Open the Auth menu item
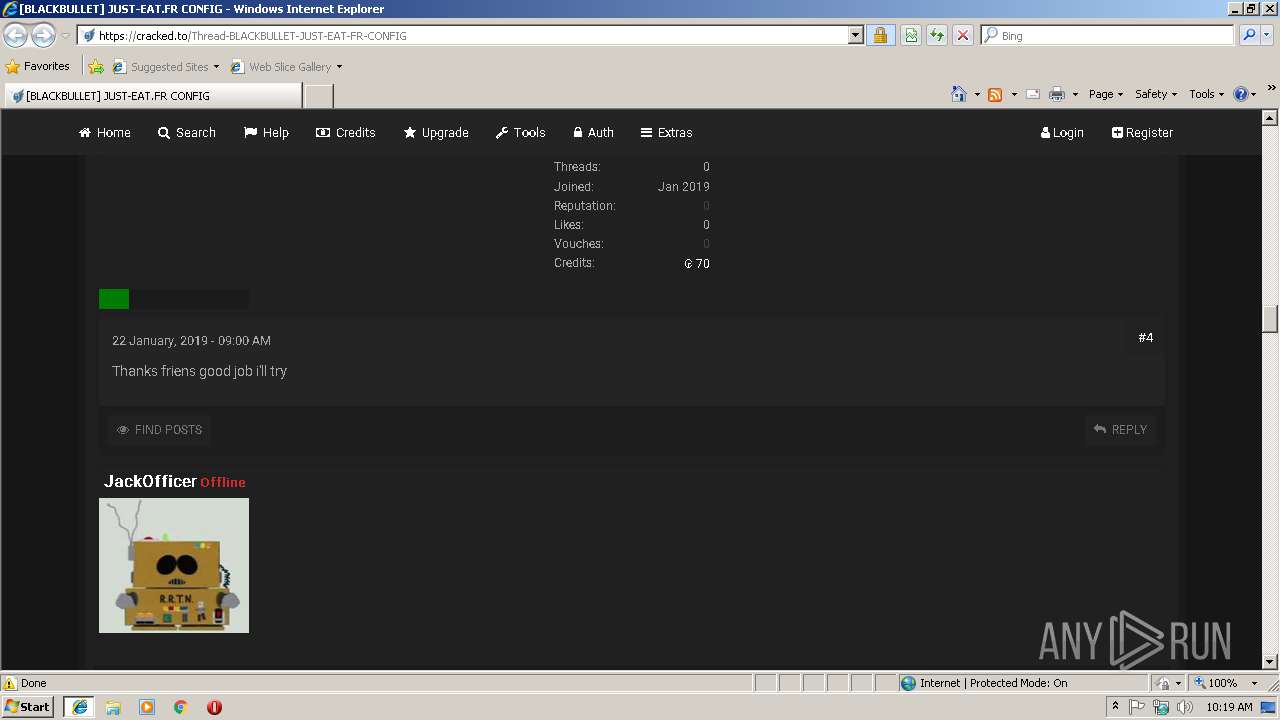This screenshot has width=1280, height=720. tap(593, 132)
